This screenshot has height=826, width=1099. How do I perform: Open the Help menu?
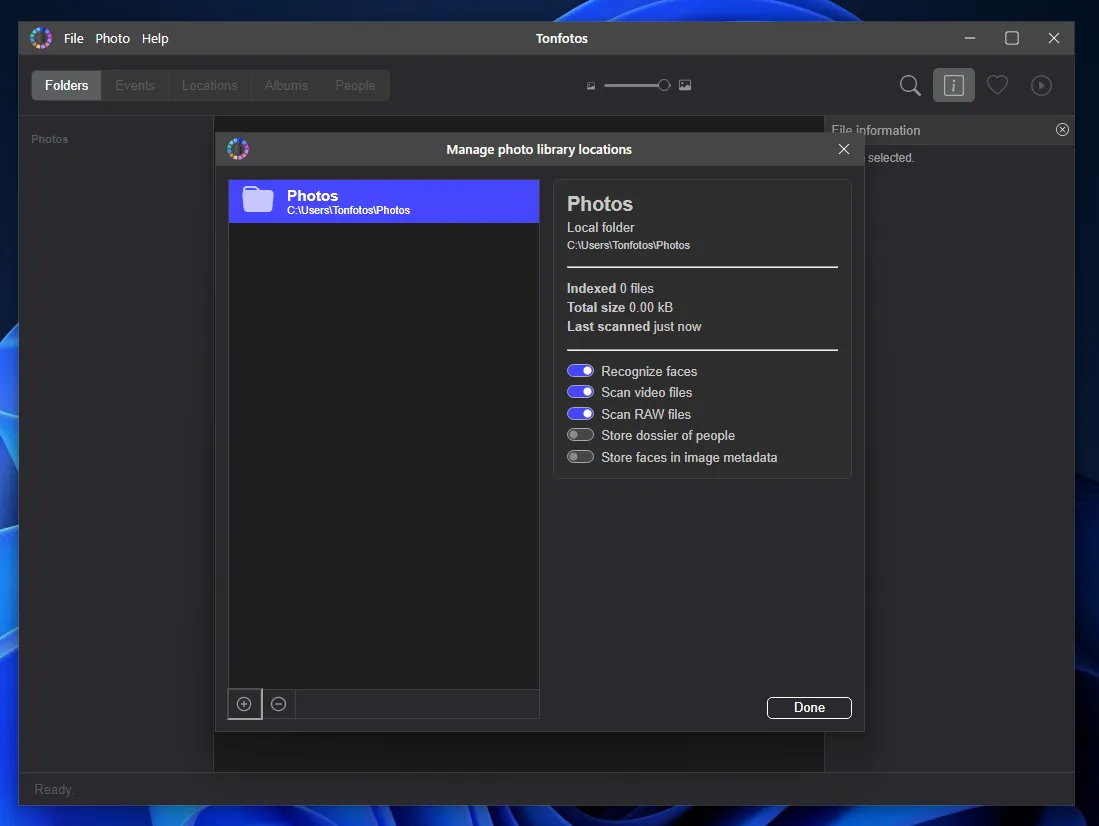pyautogui.click(x=155, y=39)
